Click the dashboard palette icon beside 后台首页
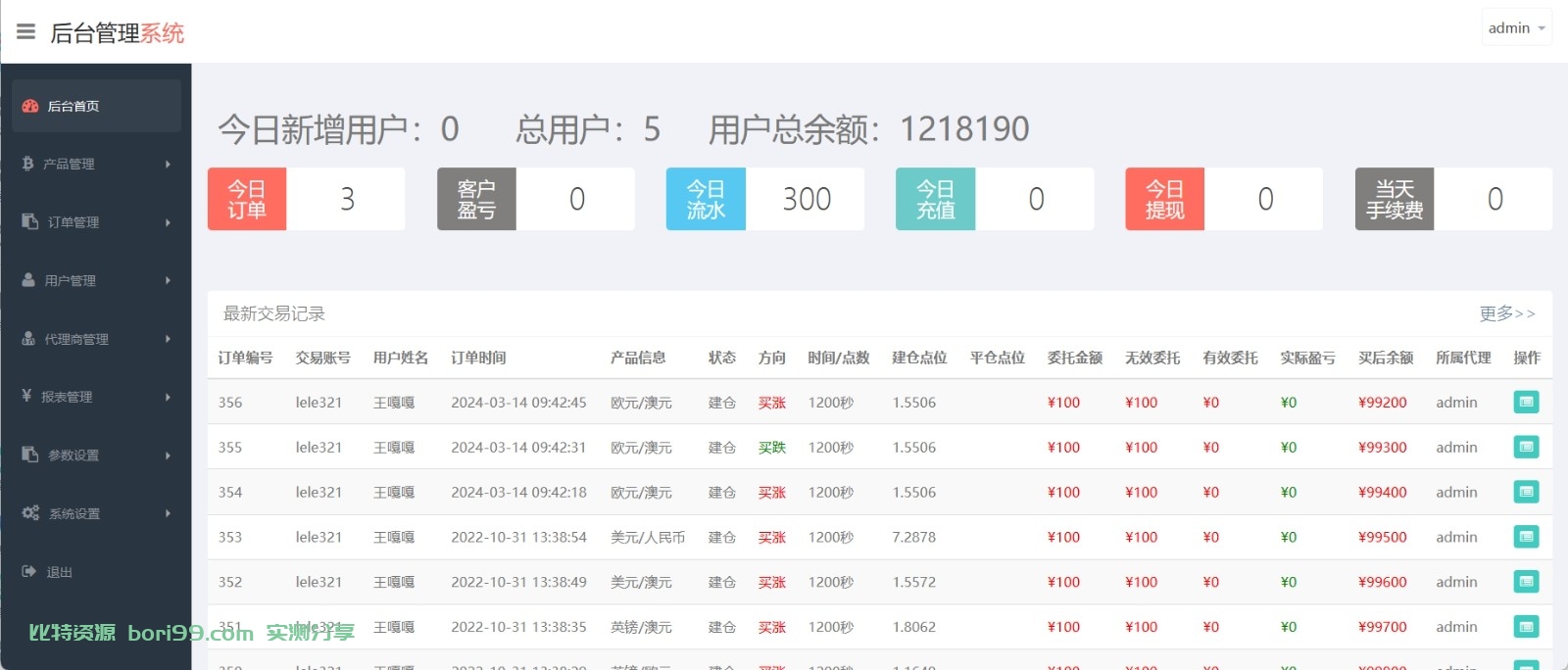Viewport: 1568px width, 670px height. pos(30,106)
